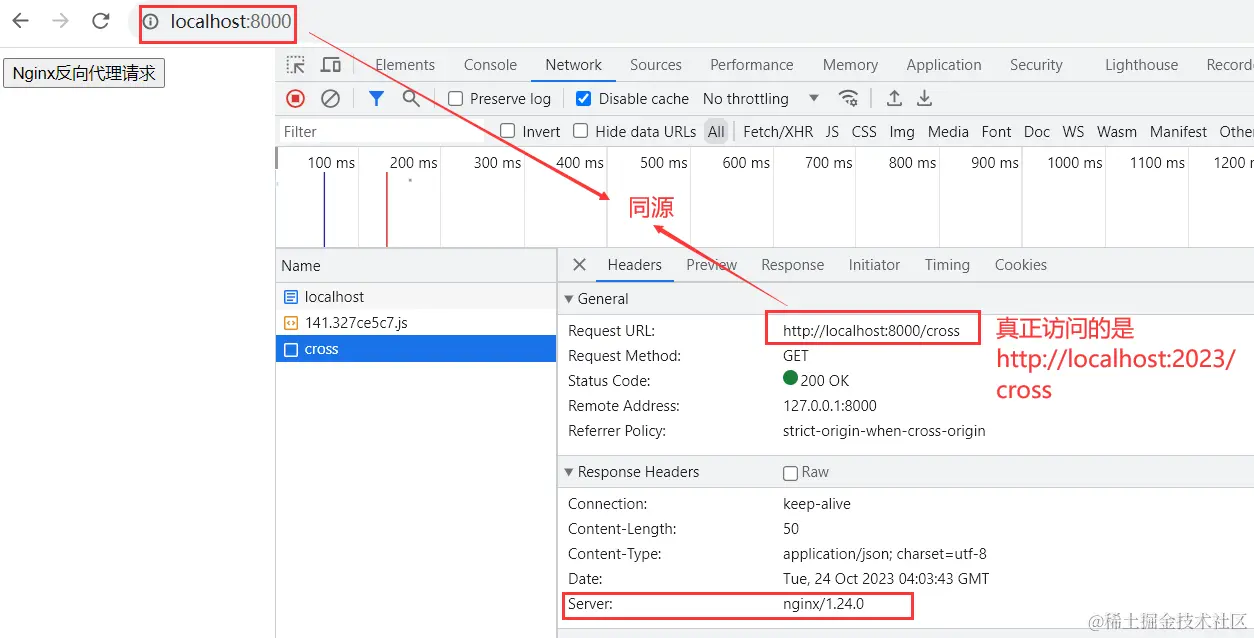Enable the Preserve log checkbox
The image size is (1254, 638).
coord(456,99)
